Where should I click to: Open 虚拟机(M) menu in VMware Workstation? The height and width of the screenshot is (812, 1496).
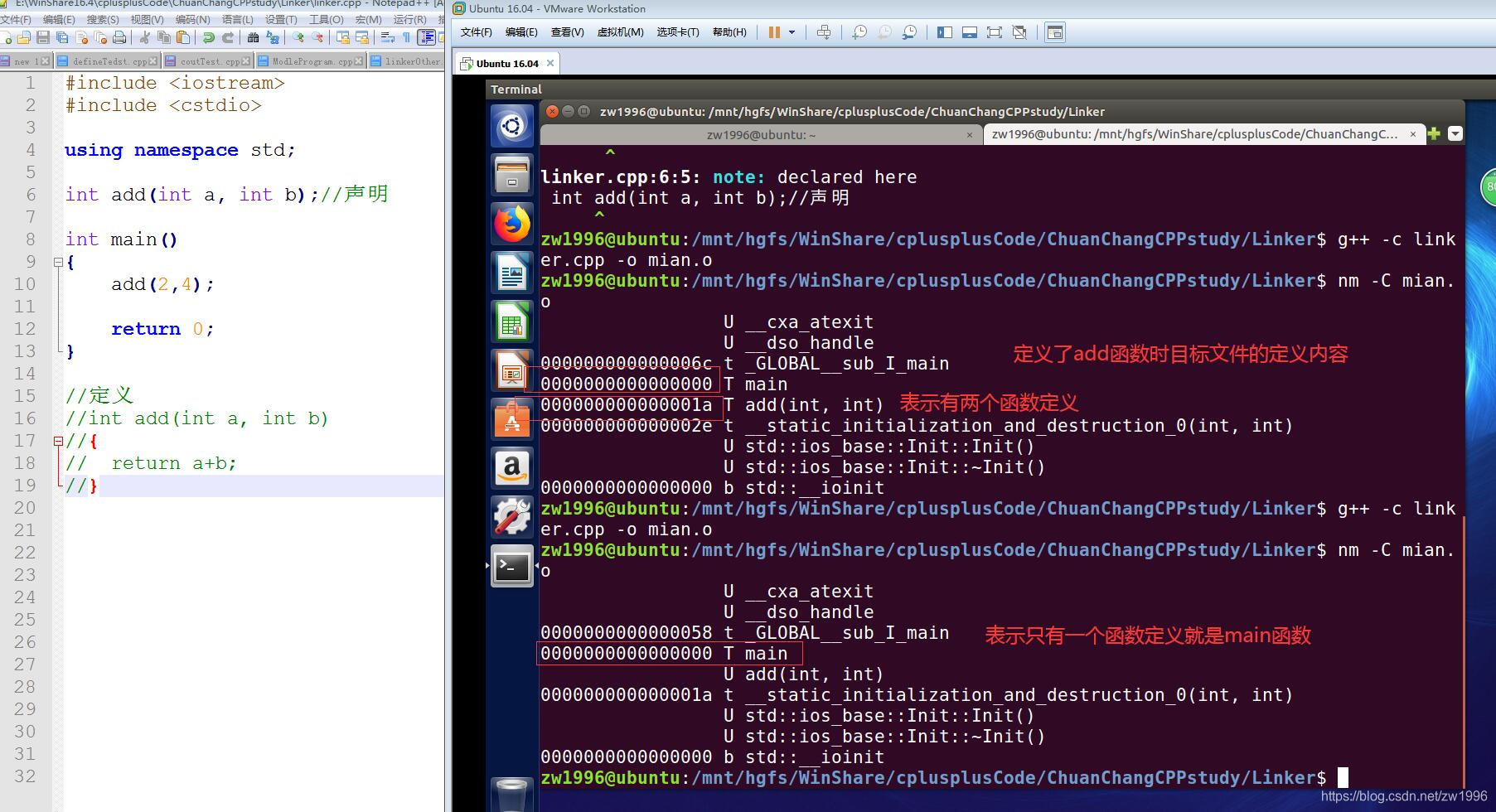[620, 32]
